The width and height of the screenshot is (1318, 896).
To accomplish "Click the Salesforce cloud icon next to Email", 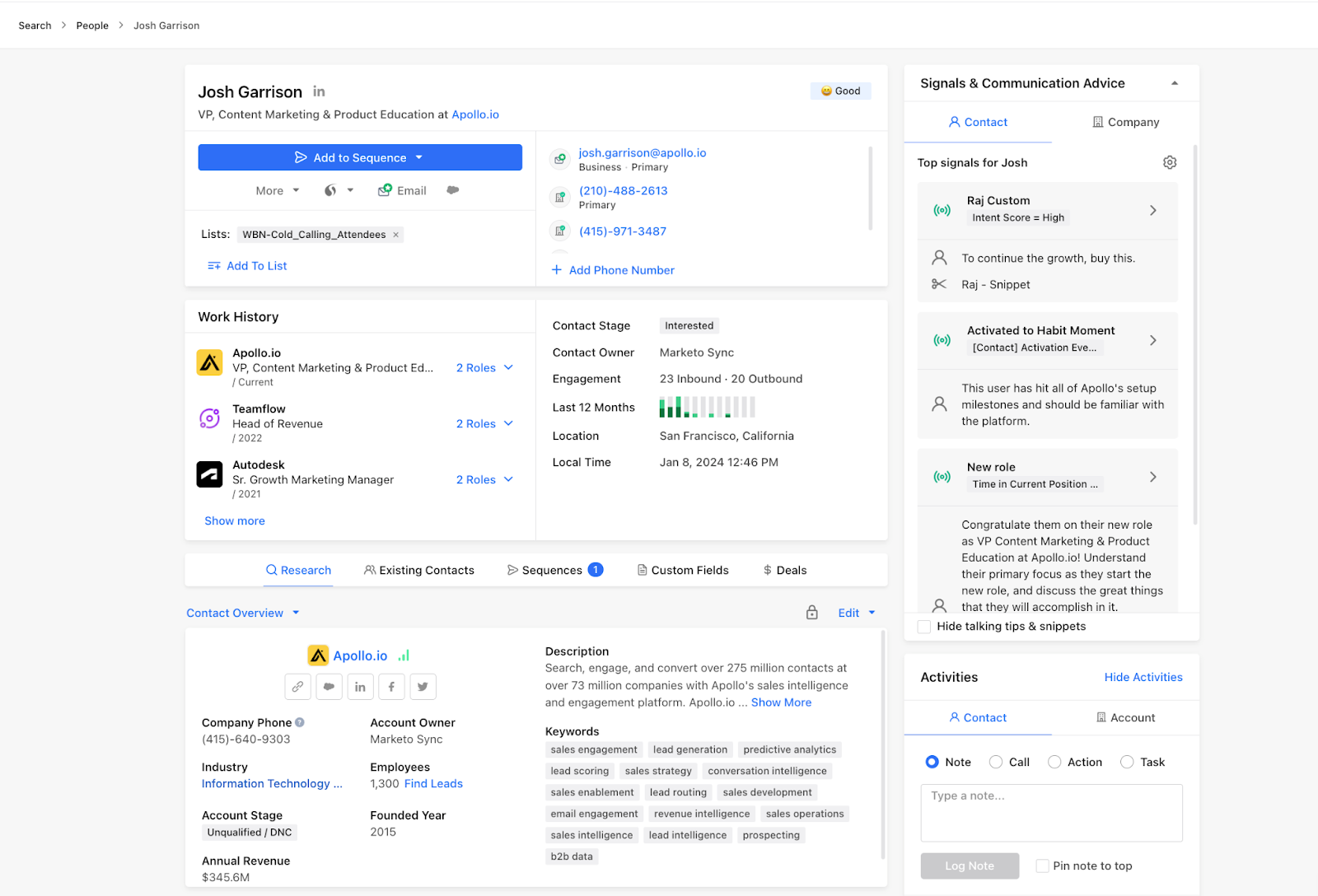I will click(x=452, y=190).
